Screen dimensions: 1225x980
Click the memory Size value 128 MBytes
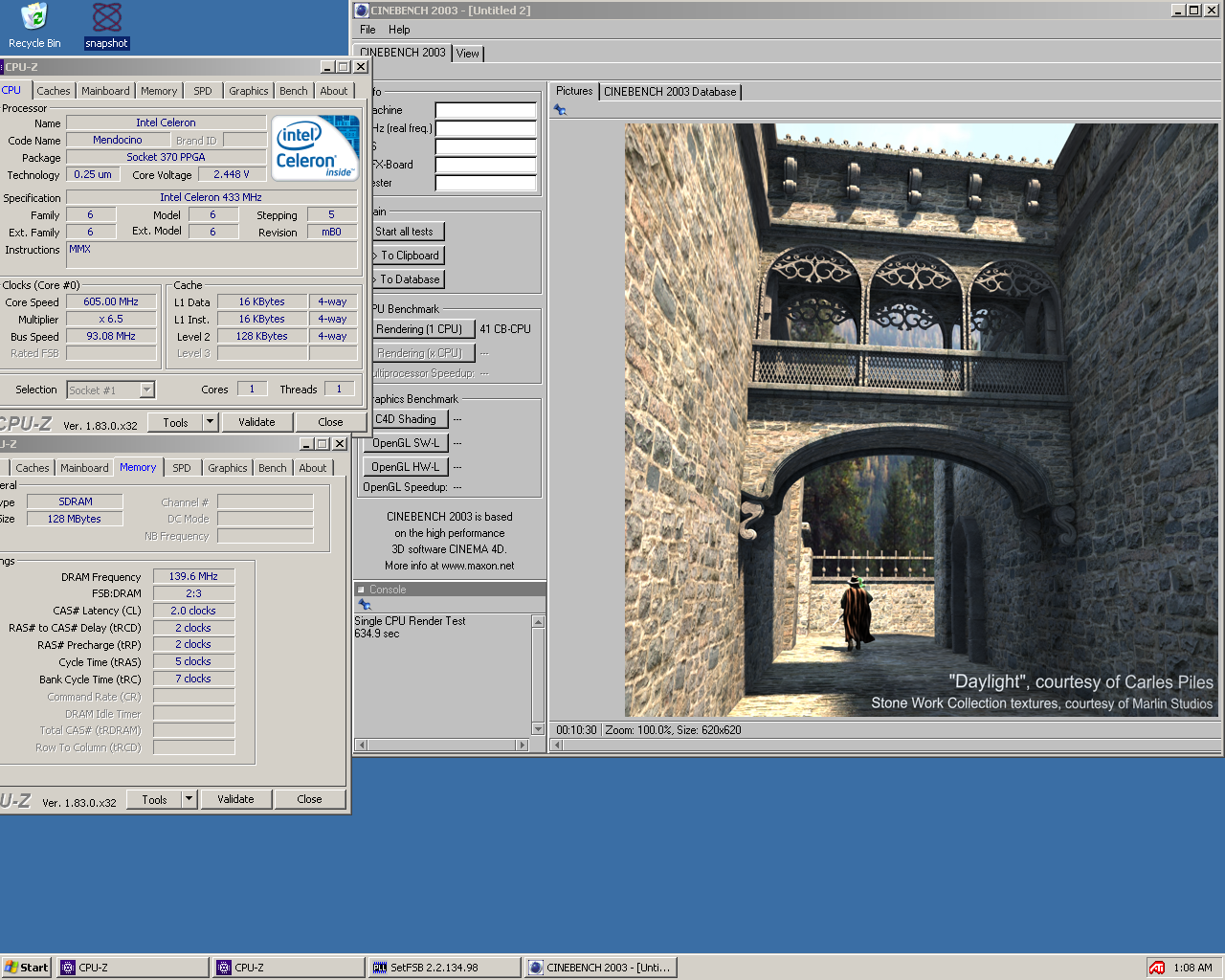pyautogui.click(x=75, y=519)
